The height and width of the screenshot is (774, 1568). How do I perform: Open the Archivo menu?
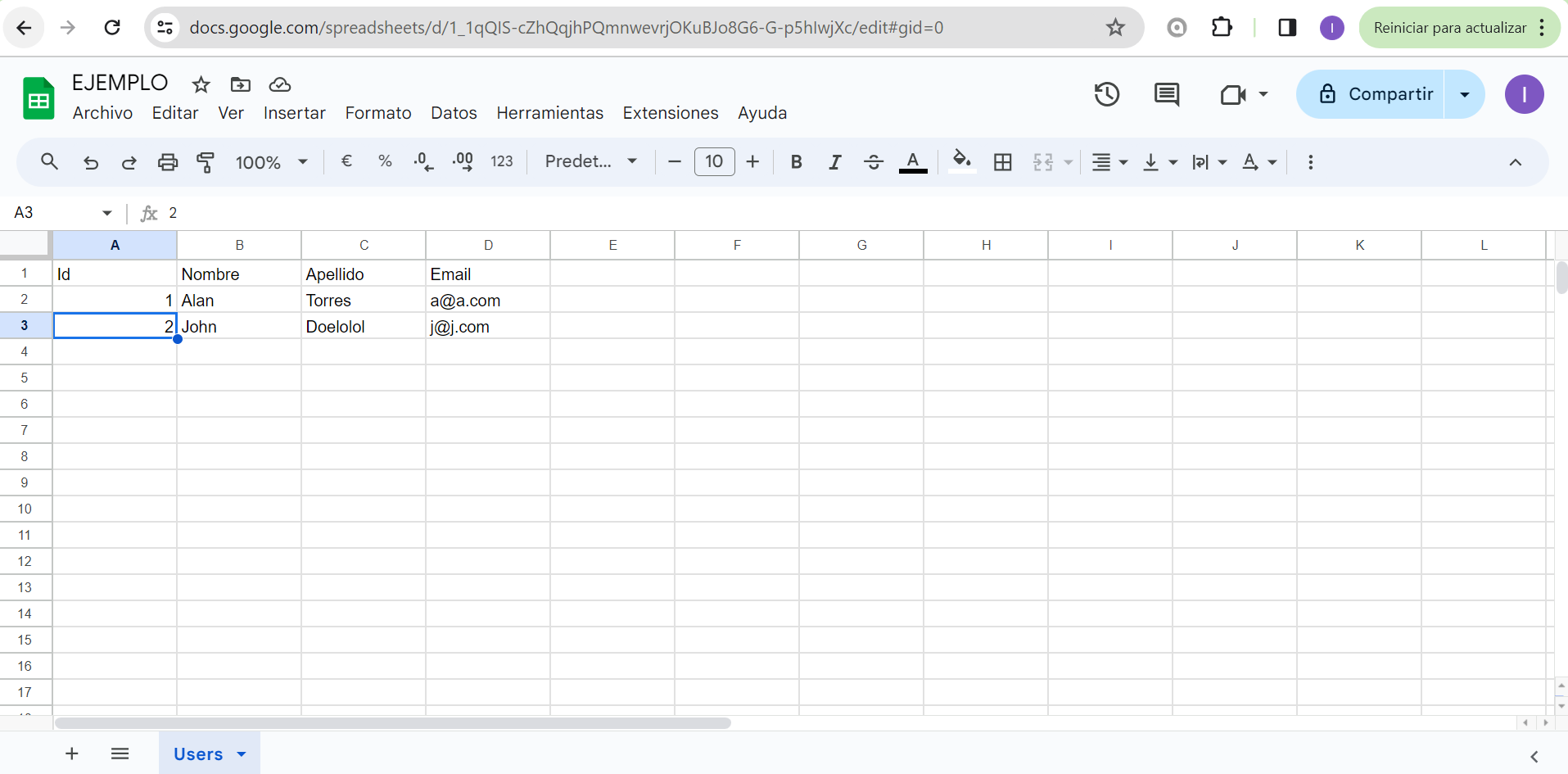[x=102, y=113]
